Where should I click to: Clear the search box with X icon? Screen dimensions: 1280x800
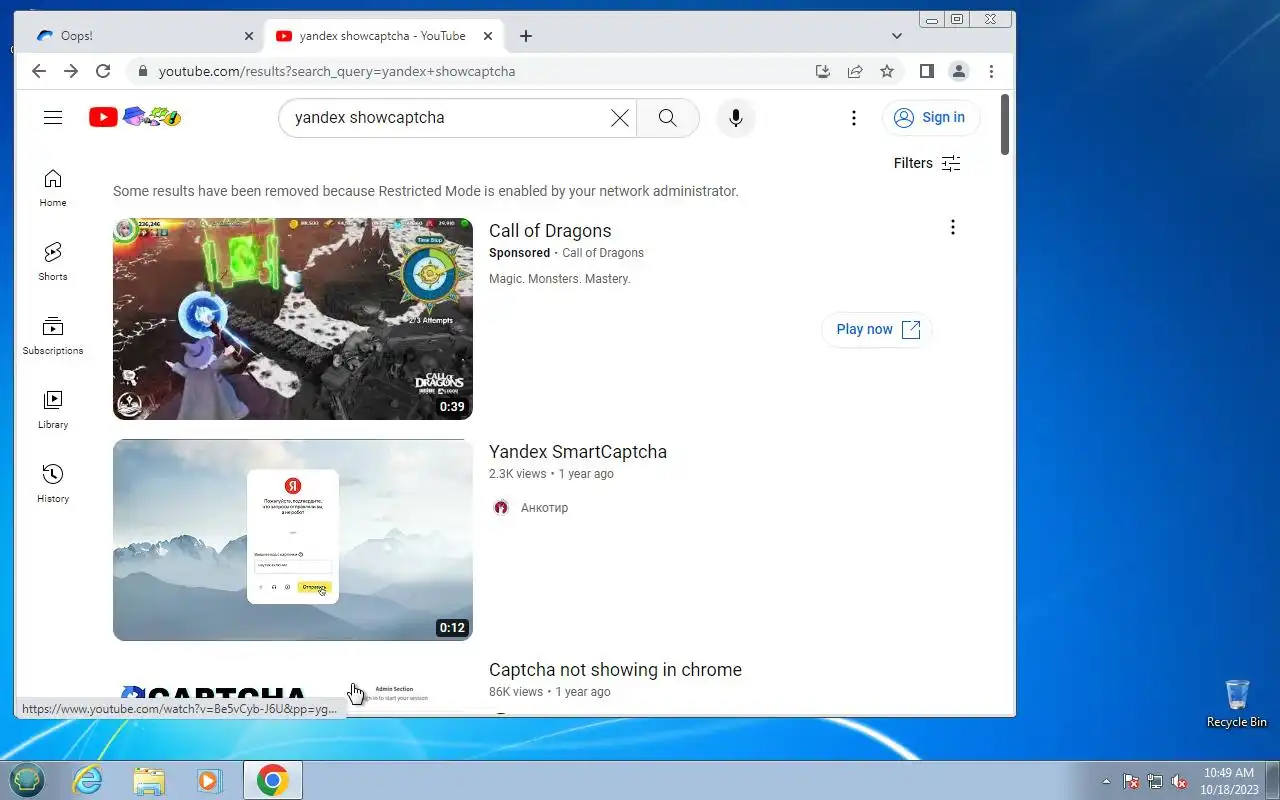[620, 118]
